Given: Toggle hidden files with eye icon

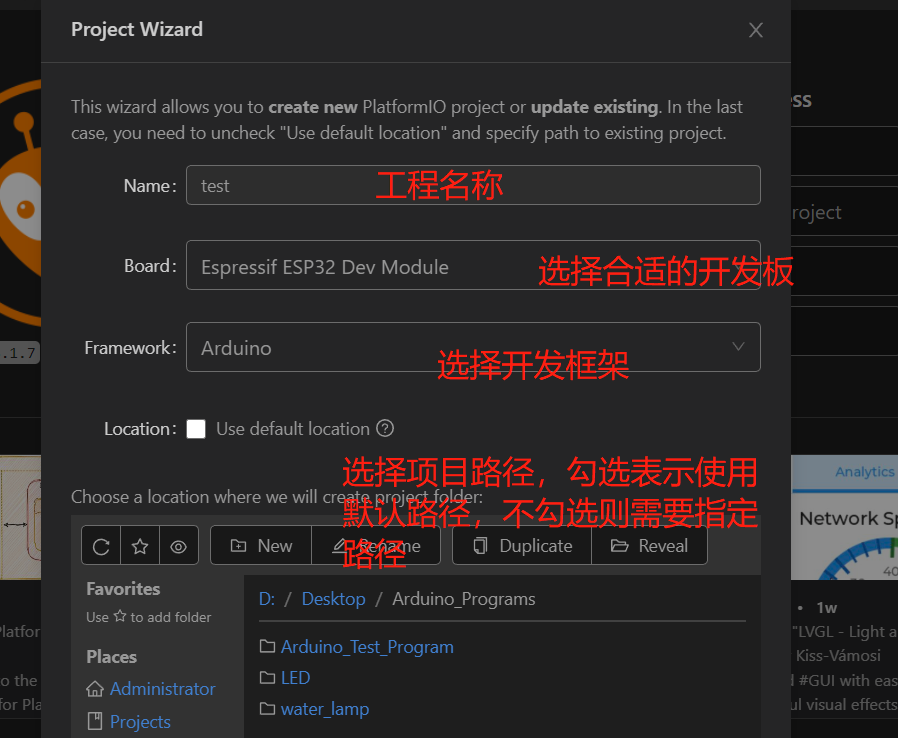Looking at the screenshot, I should pos(179,546).
